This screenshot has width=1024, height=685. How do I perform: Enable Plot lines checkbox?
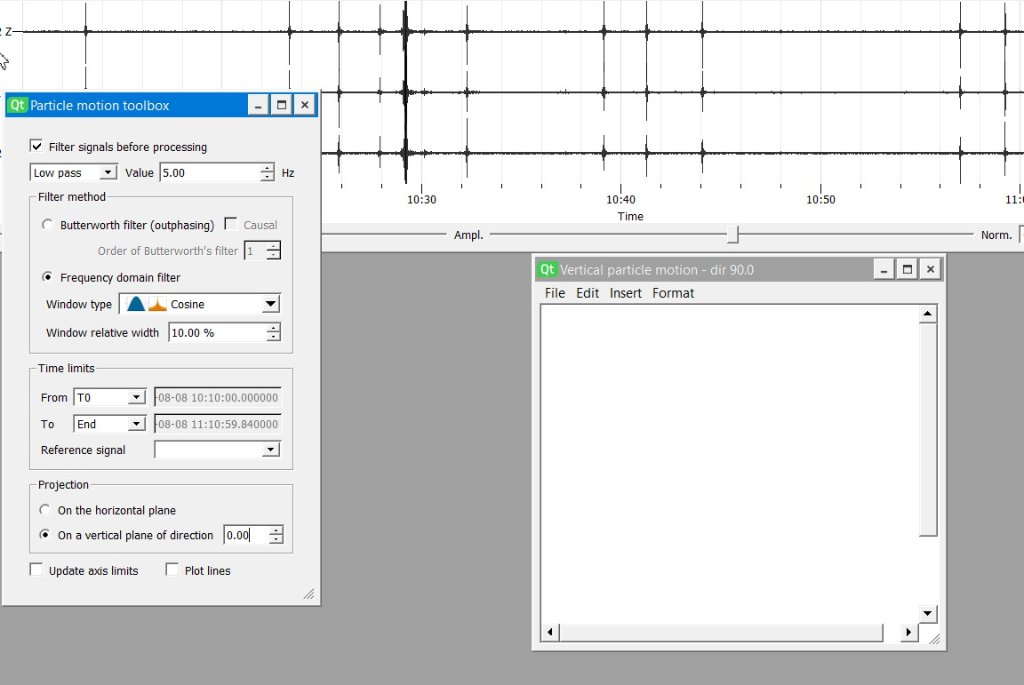click(172, 569)
